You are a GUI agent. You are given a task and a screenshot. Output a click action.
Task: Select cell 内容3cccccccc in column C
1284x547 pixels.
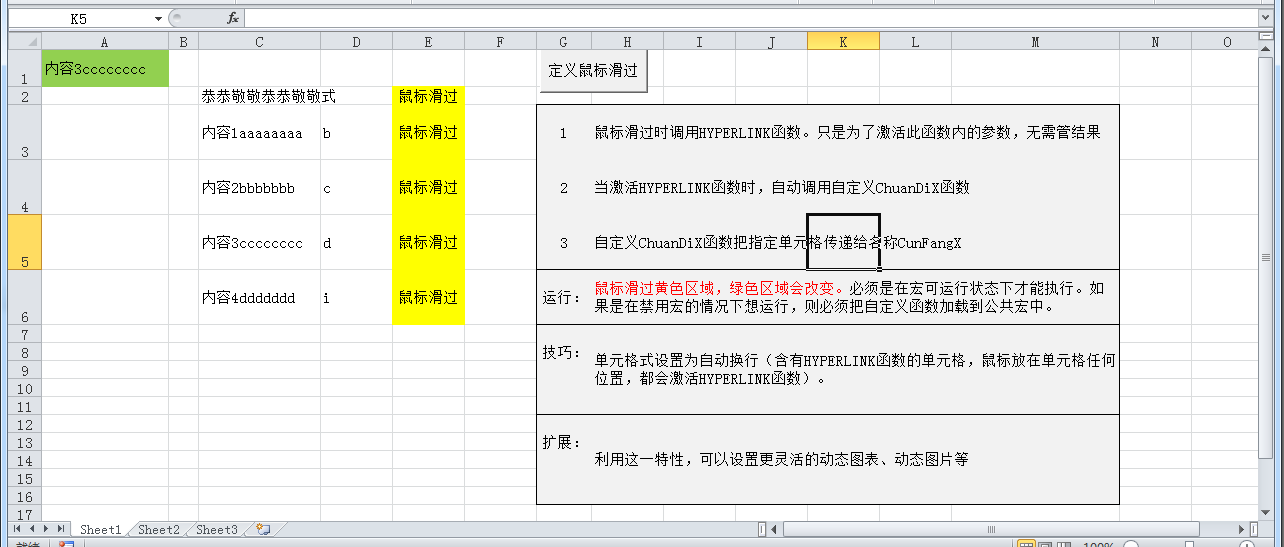pyautogui.click(x=259, y=242)
